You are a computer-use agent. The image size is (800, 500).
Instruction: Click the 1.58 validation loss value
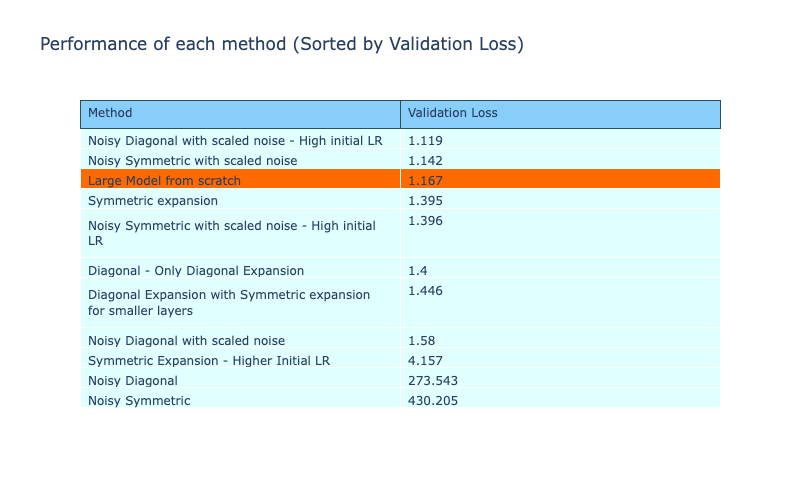(422, 340)
